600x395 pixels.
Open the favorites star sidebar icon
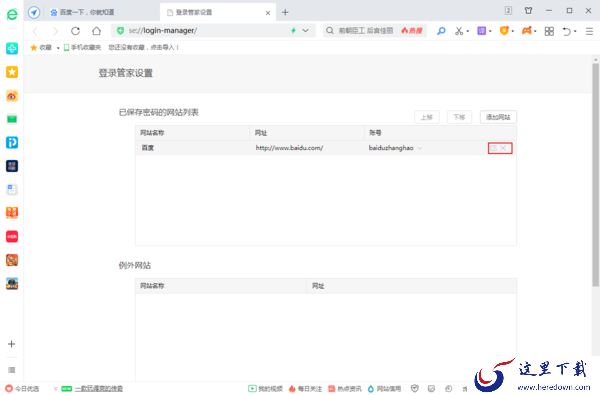point(12,72)
